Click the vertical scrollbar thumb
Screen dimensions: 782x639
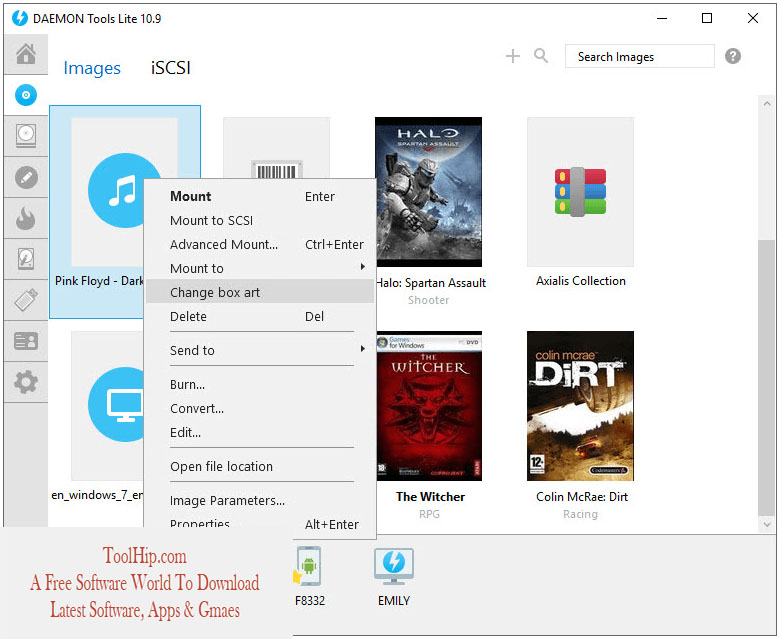[767, 378]
